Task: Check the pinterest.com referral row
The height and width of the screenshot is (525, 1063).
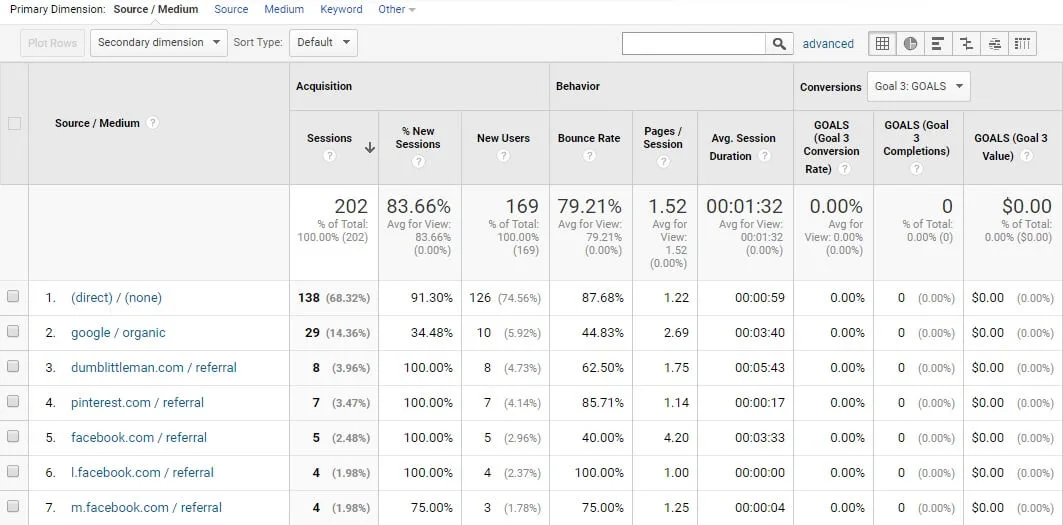Action: pyautogui.click(x=13, y=401)
